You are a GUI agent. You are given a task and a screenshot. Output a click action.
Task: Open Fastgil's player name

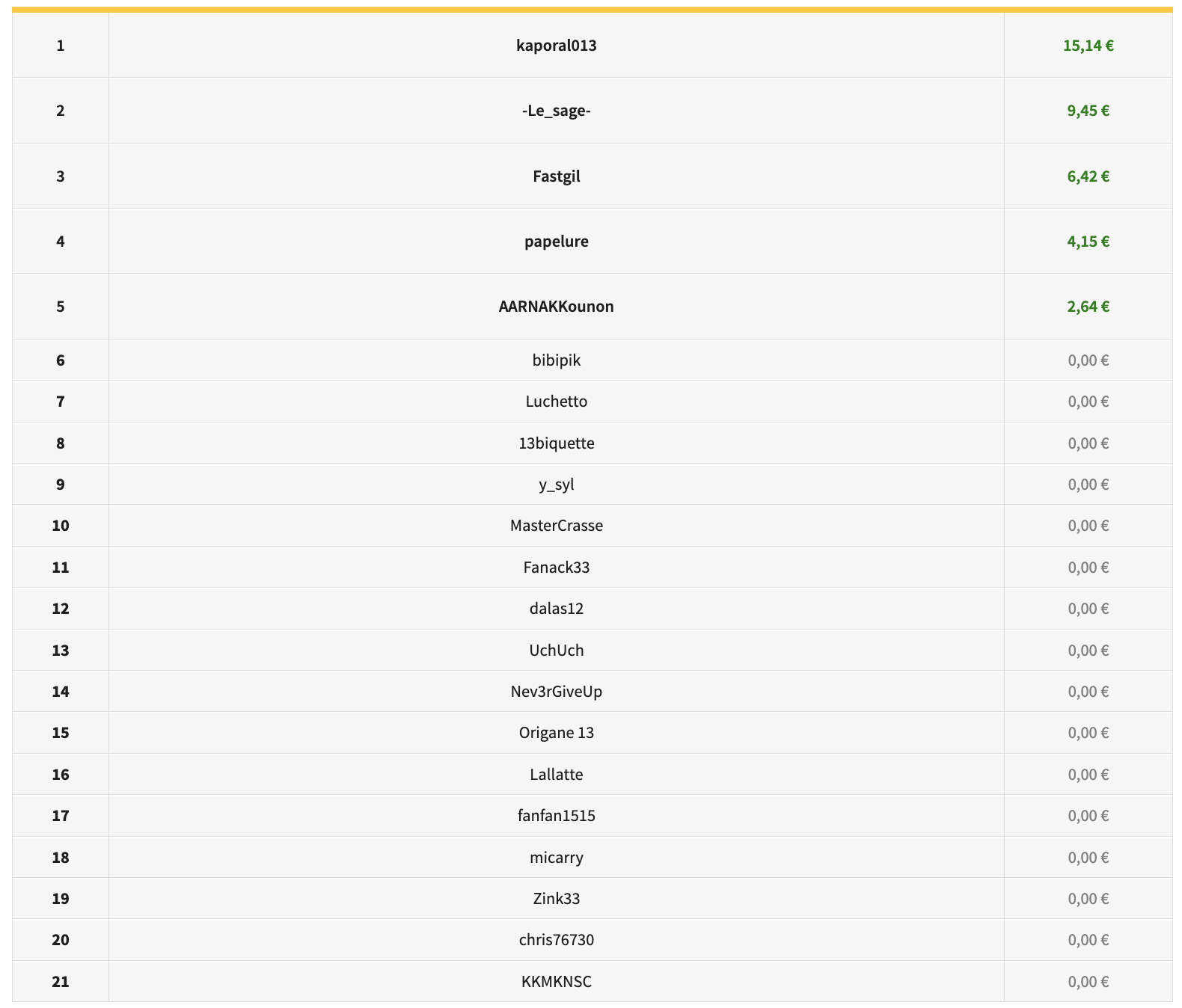tap(556, 176)
